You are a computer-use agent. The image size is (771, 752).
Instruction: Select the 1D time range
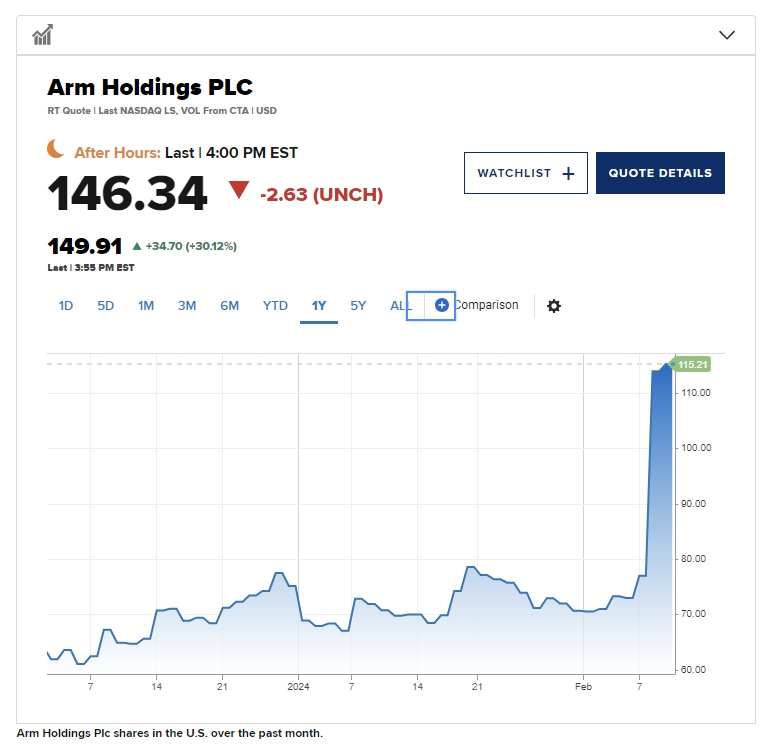[66, 306]
